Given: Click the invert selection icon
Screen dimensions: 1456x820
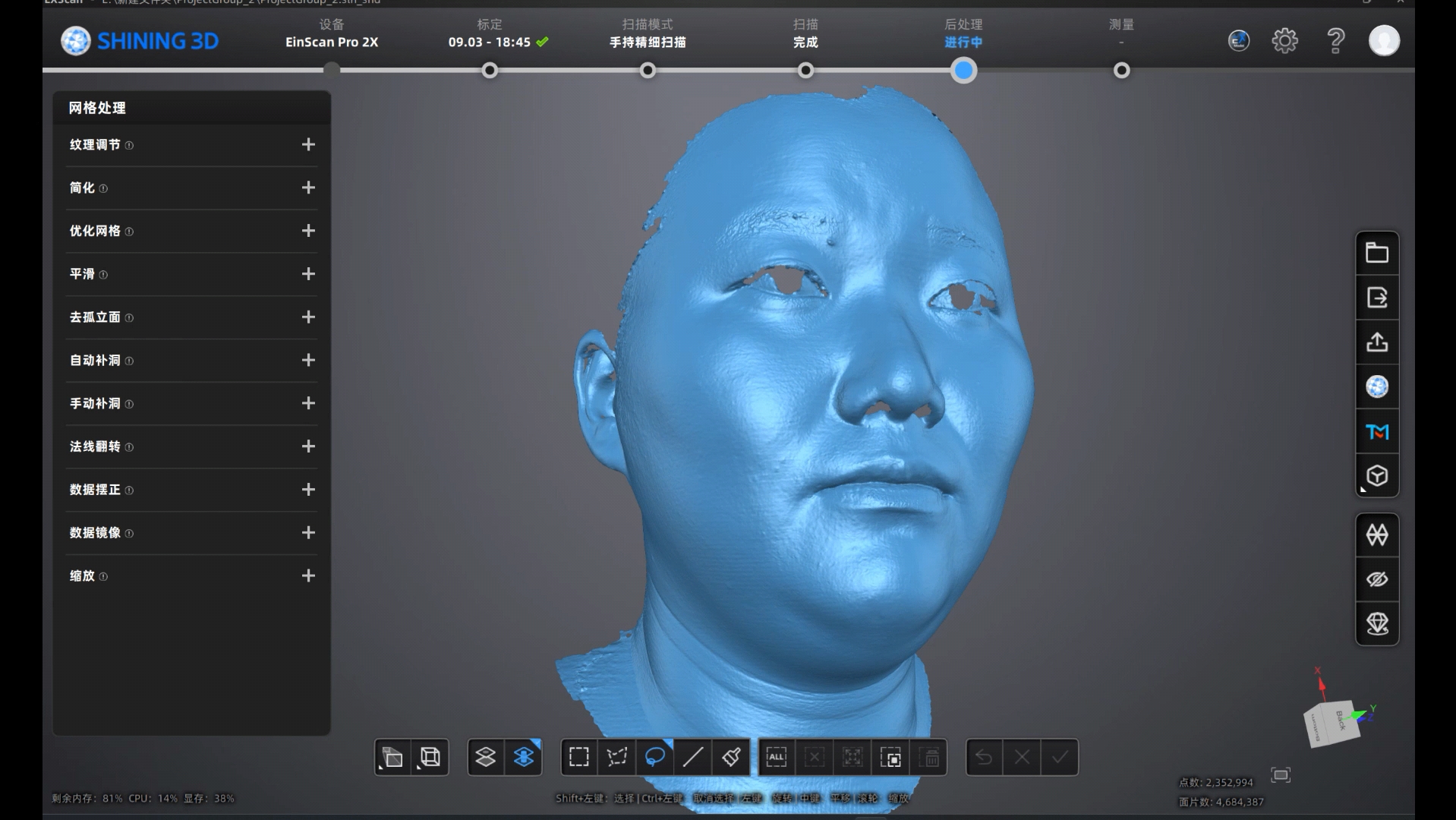Looking at the screenshot, I should coord(890,757).
